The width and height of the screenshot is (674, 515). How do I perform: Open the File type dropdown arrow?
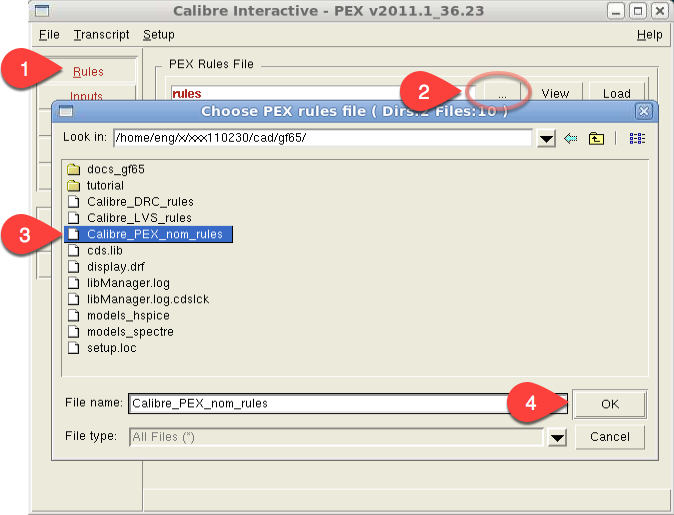[x=557, y=437]
